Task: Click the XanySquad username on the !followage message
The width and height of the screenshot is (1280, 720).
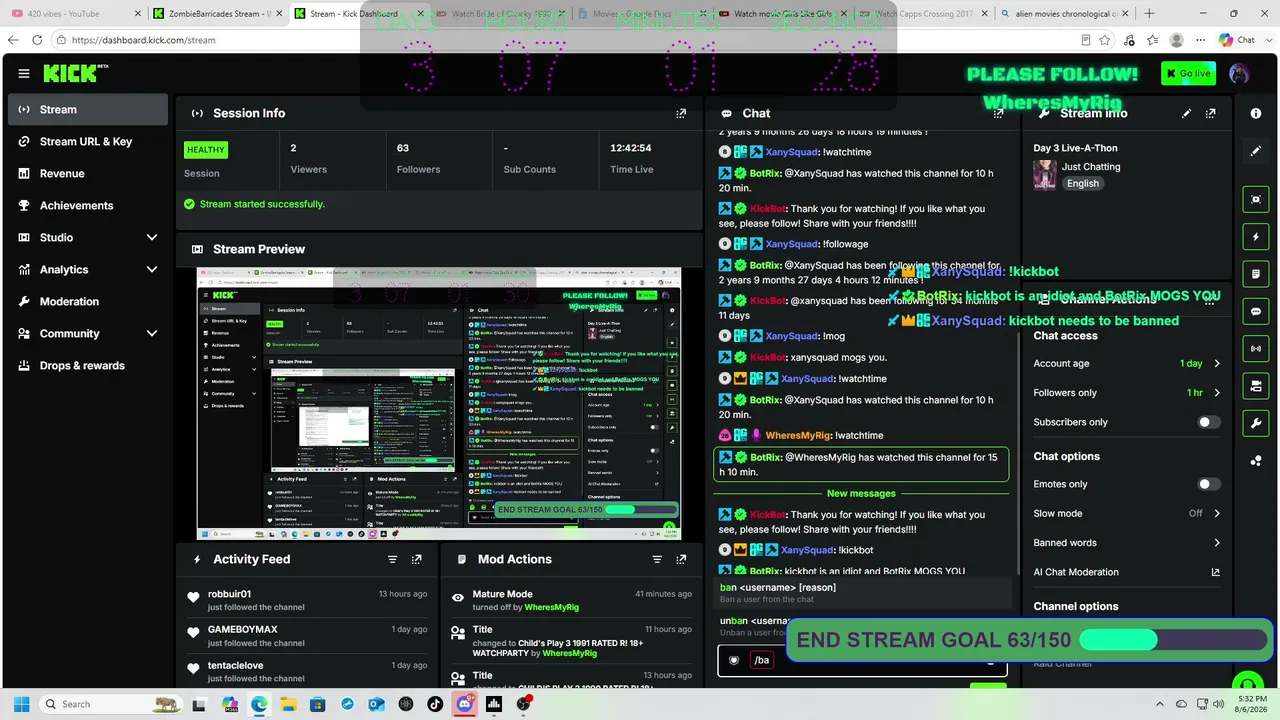Action: 792,244
